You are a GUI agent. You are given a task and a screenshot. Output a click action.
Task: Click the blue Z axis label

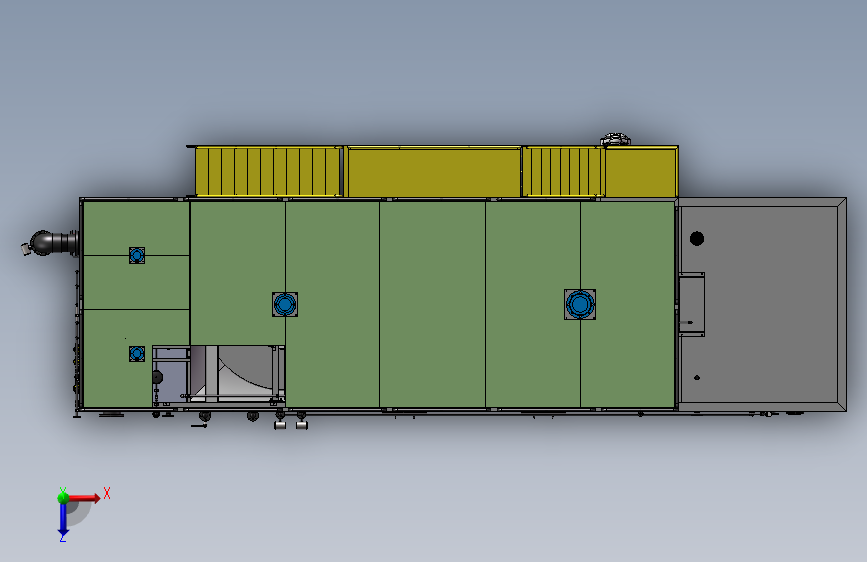(63, 537)
